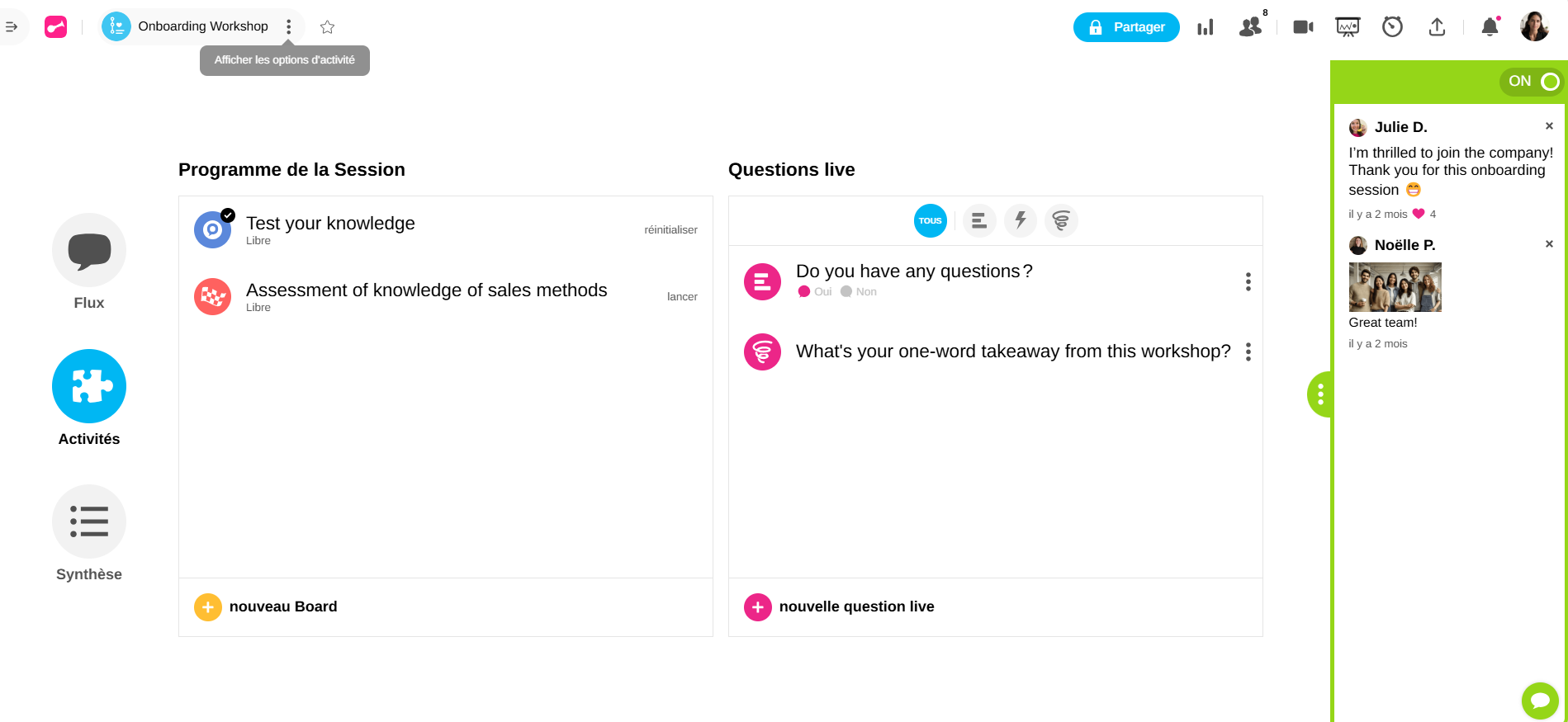The image size is (1568, 722).
Task: Click the réinitialiser link for Test your knowledge
Action: [x=670, y=230]
